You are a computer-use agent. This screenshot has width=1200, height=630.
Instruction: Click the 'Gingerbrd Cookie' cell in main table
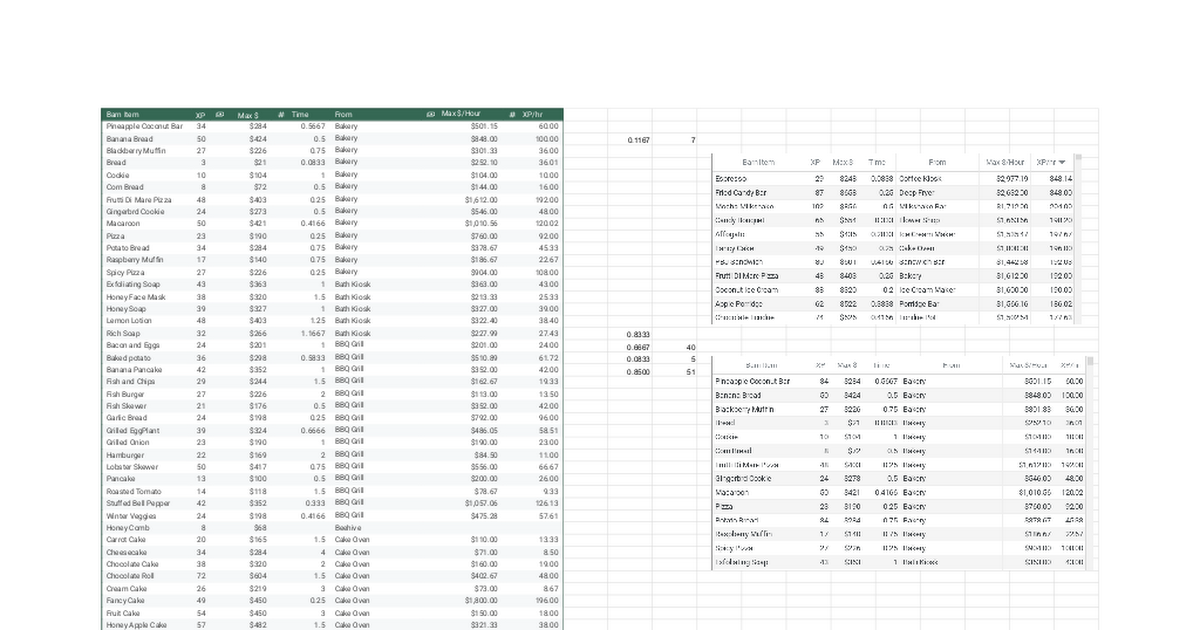[x=135, y=211]
